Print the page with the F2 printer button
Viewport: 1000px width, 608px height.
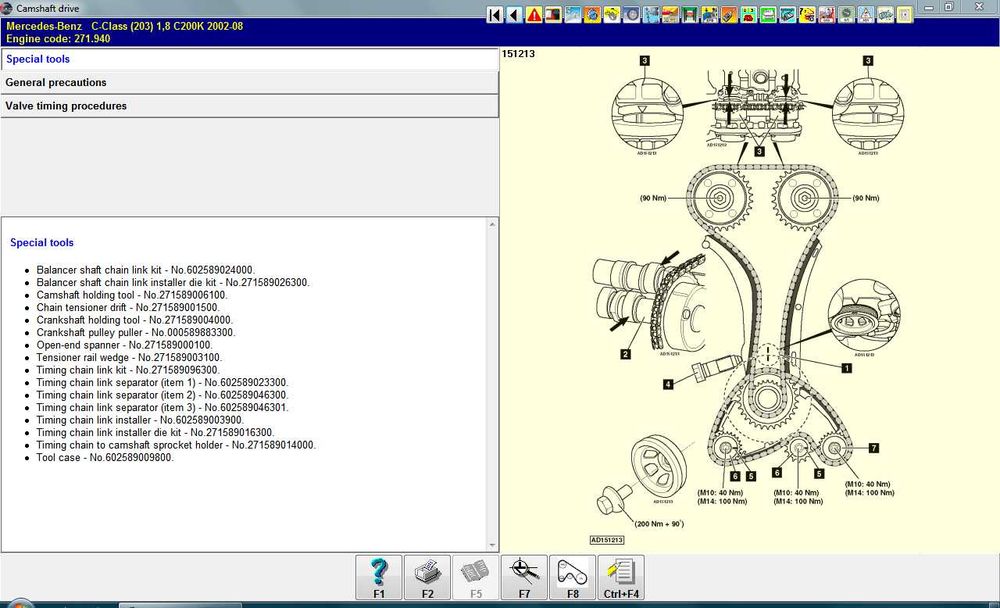point(427,577)
